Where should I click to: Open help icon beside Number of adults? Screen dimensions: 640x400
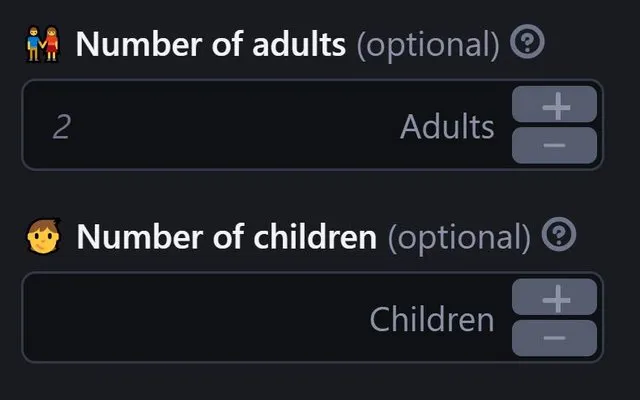527,42
